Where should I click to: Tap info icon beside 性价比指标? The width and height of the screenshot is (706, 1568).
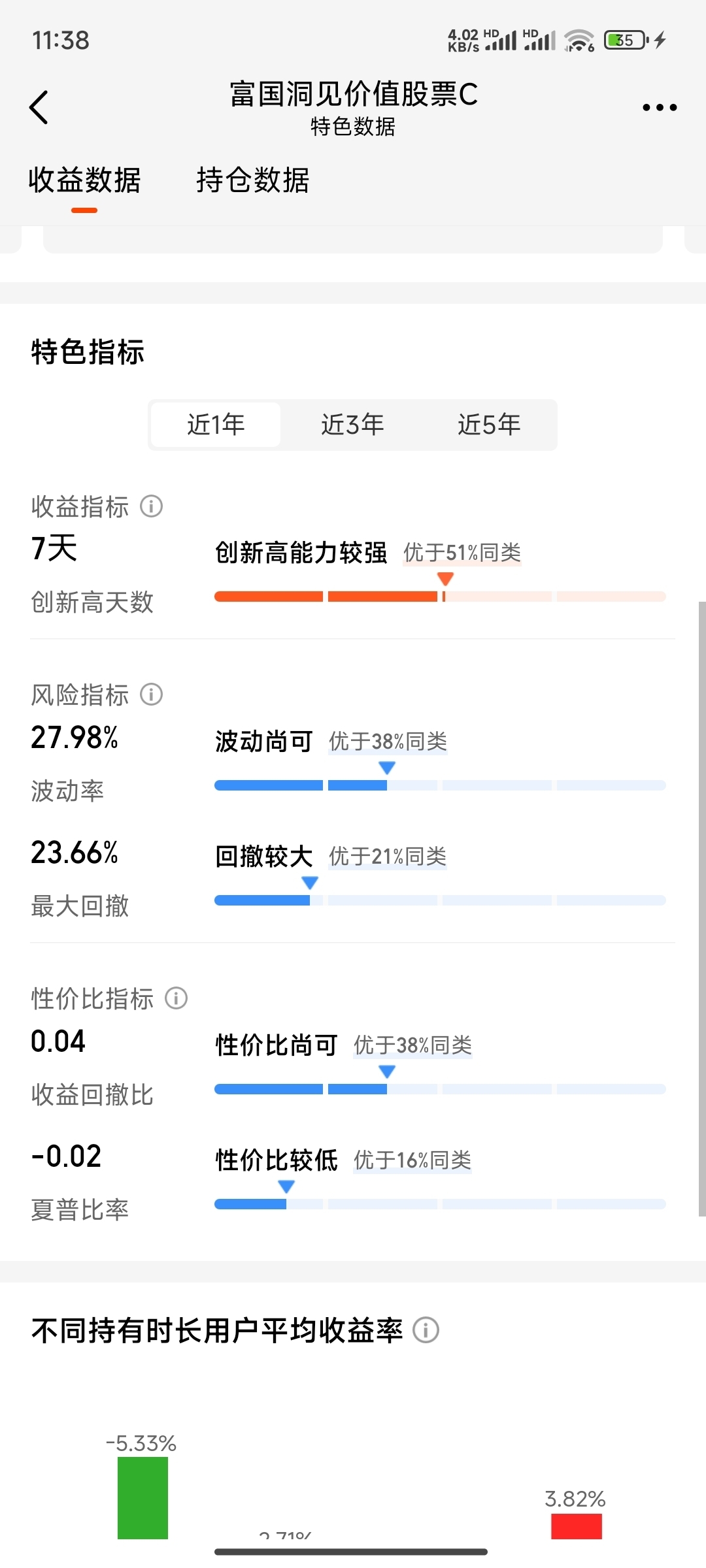coord(176,998)
